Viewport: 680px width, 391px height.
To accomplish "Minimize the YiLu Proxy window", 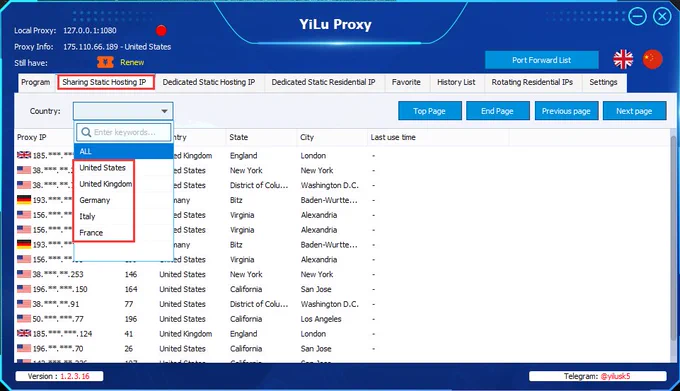I will 638,17.
